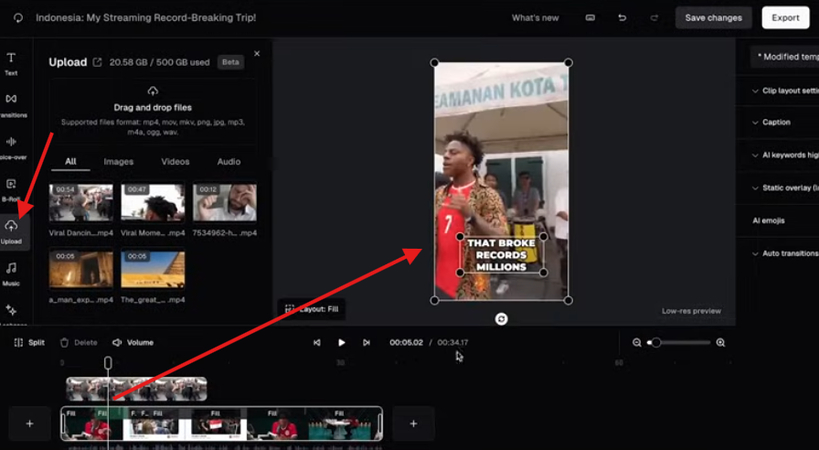Click the rotate handle below video preview
819x450 pixels.
(x=501, y=319)
